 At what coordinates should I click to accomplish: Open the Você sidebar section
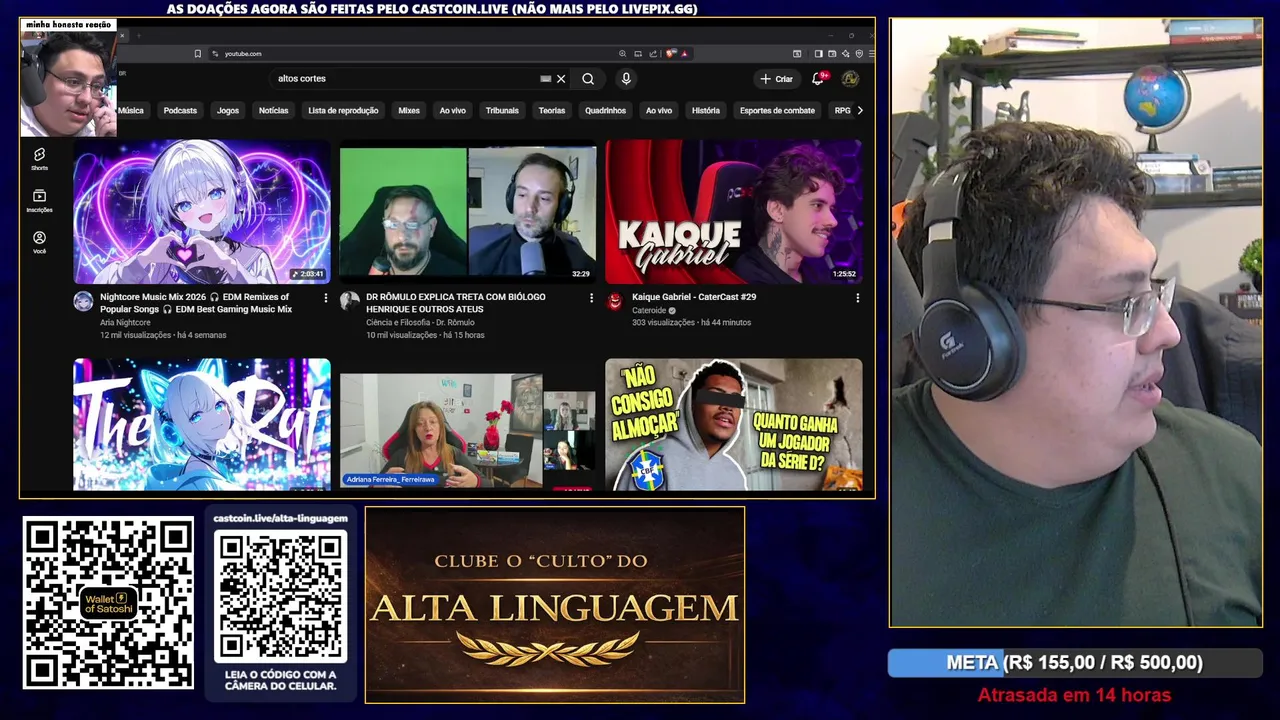coord(39,242)
